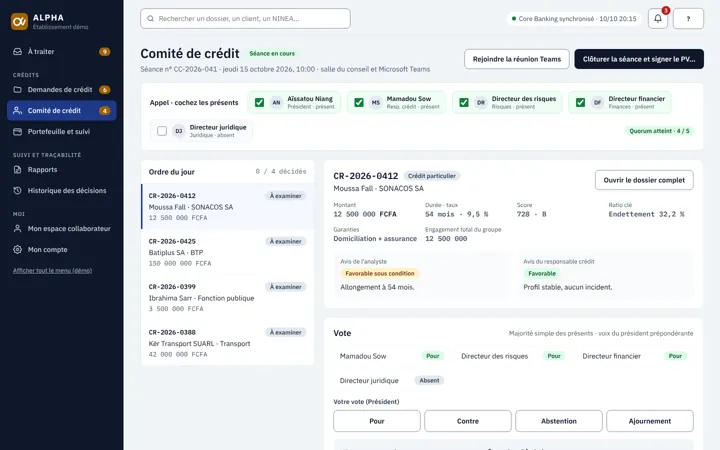Open the Rapports section
Image resolution: width=720 pixels, height=450 pixels.
tap(62, 169)
